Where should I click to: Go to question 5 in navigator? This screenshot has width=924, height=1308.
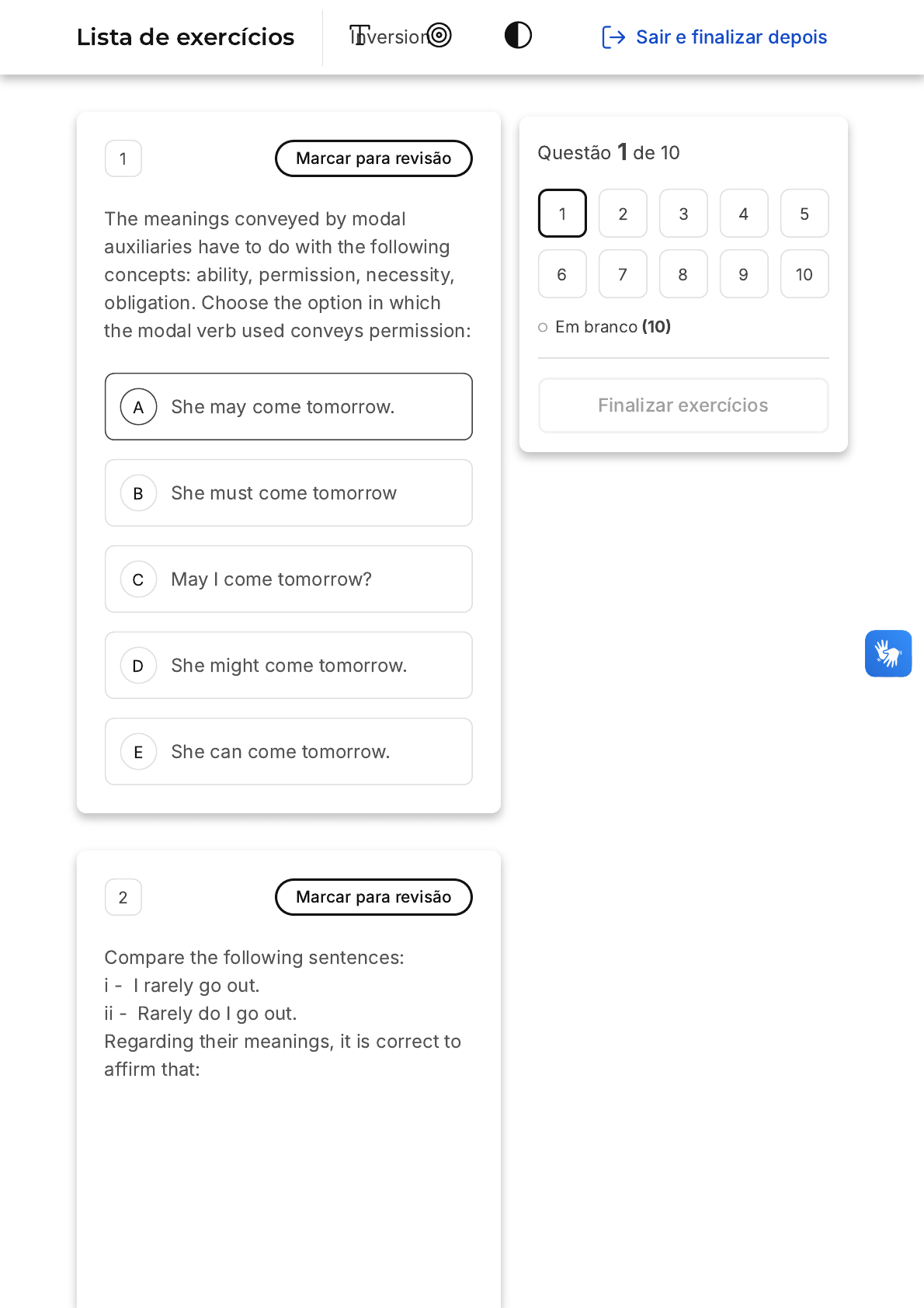[x=804, y=214]
